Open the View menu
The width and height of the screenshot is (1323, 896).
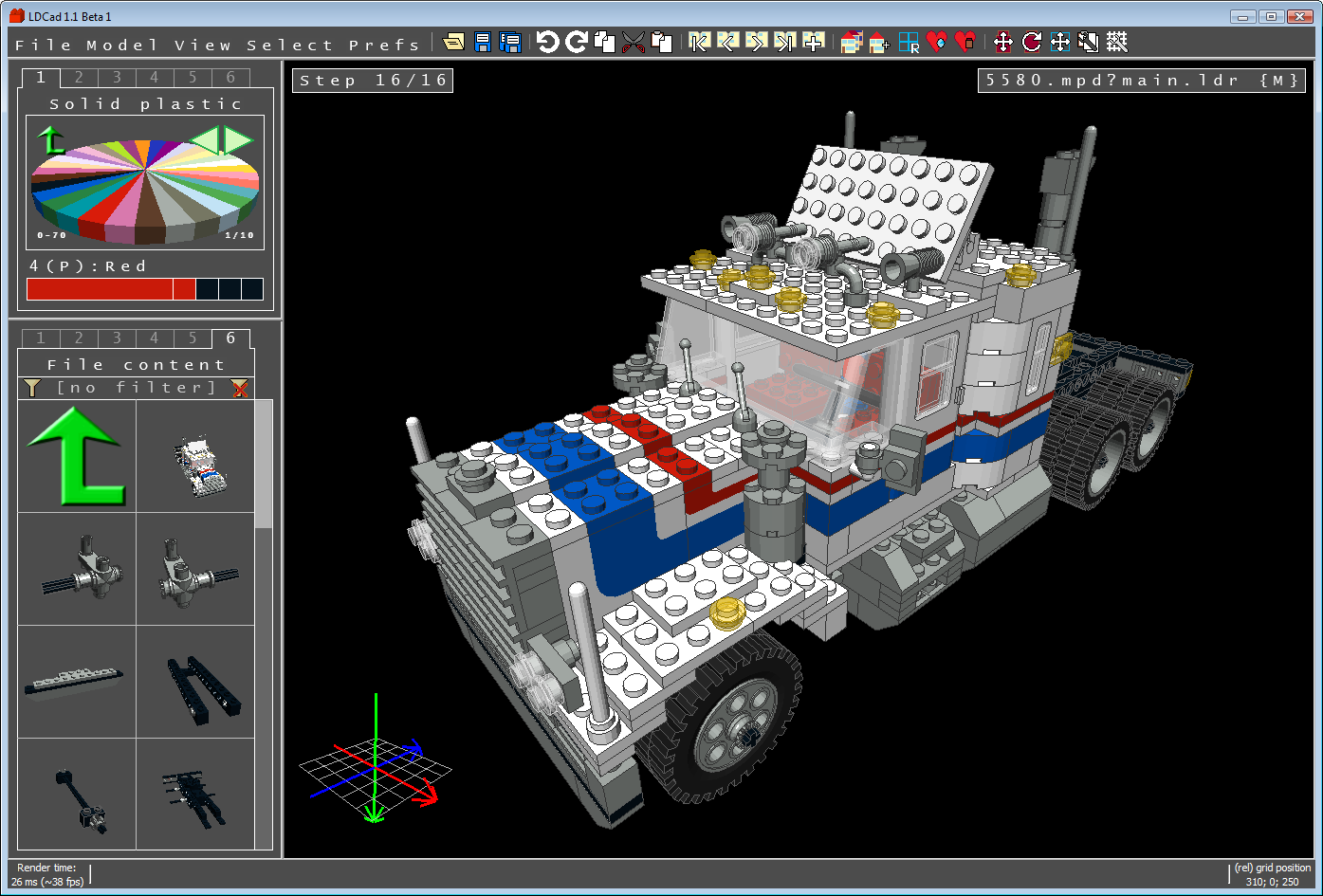[x=202, y=45]
